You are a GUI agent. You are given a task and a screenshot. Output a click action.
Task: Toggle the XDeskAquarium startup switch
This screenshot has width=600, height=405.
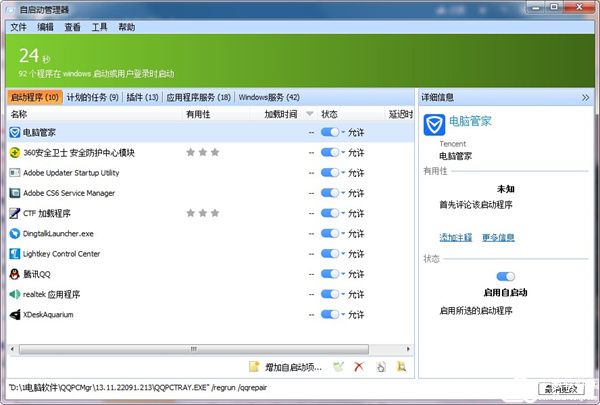click(x=330, y=315)
